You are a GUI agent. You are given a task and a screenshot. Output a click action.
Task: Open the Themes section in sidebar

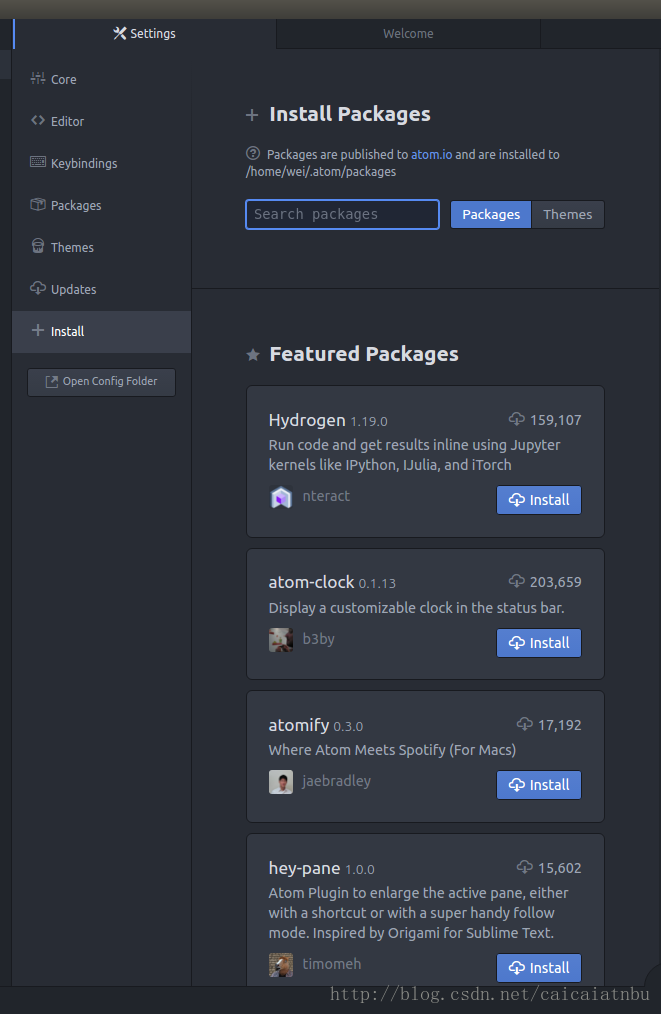click(x=72, y=247)
